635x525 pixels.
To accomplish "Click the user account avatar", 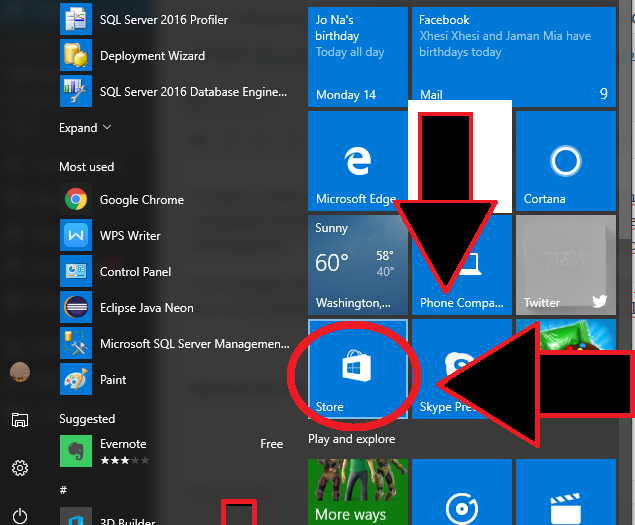I will (x=20, y=372).
